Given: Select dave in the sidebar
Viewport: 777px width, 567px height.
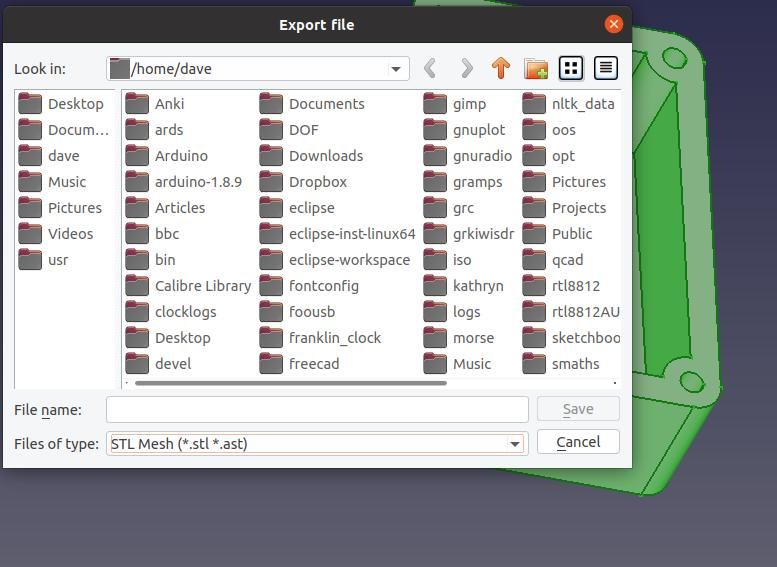Looking at the screenshot, I should [49, 156].
